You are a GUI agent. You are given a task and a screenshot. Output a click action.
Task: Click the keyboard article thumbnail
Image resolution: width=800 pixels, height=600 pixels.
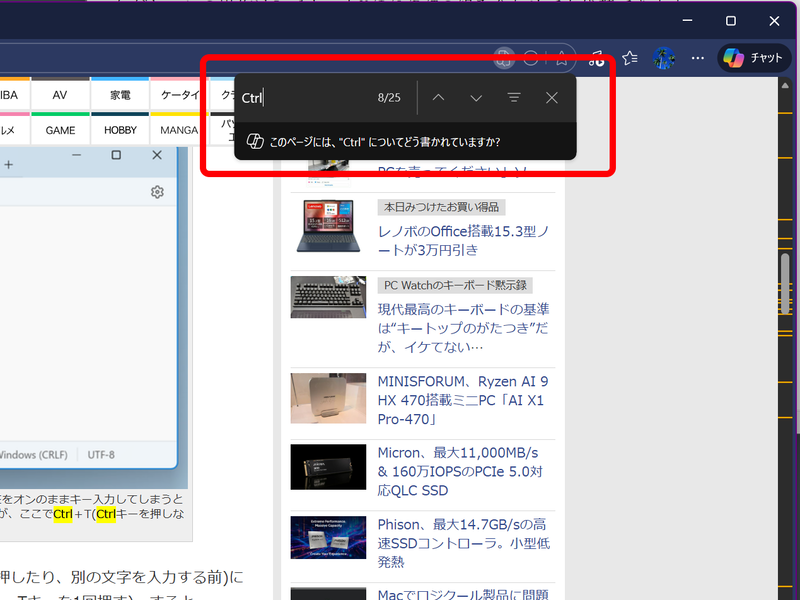click(x=329, y=297)
